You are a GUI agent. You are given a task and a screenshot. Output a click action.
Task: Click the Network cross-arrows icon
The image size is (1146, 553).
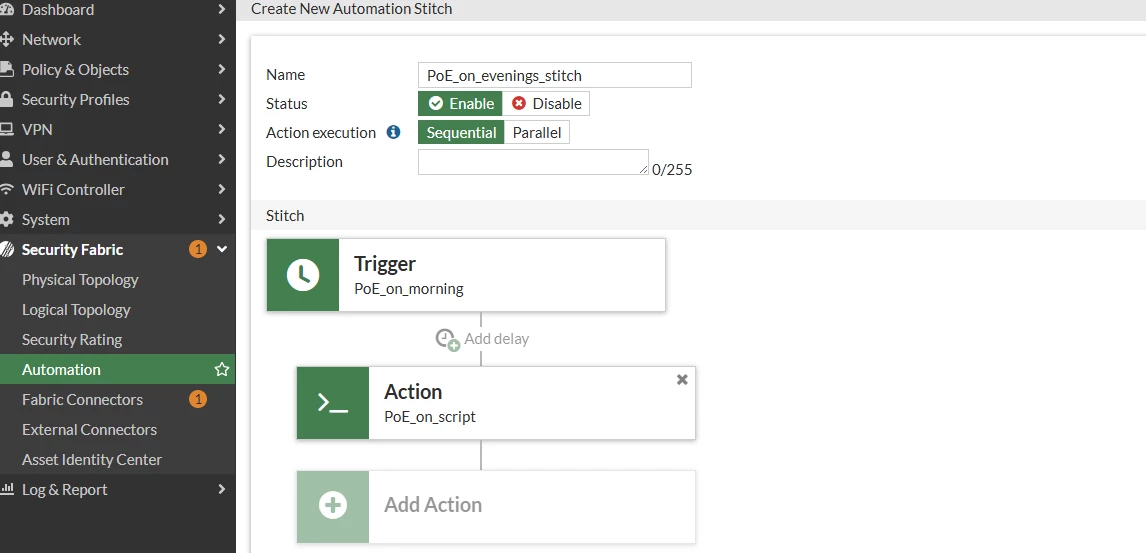click(x=7, y=39)
